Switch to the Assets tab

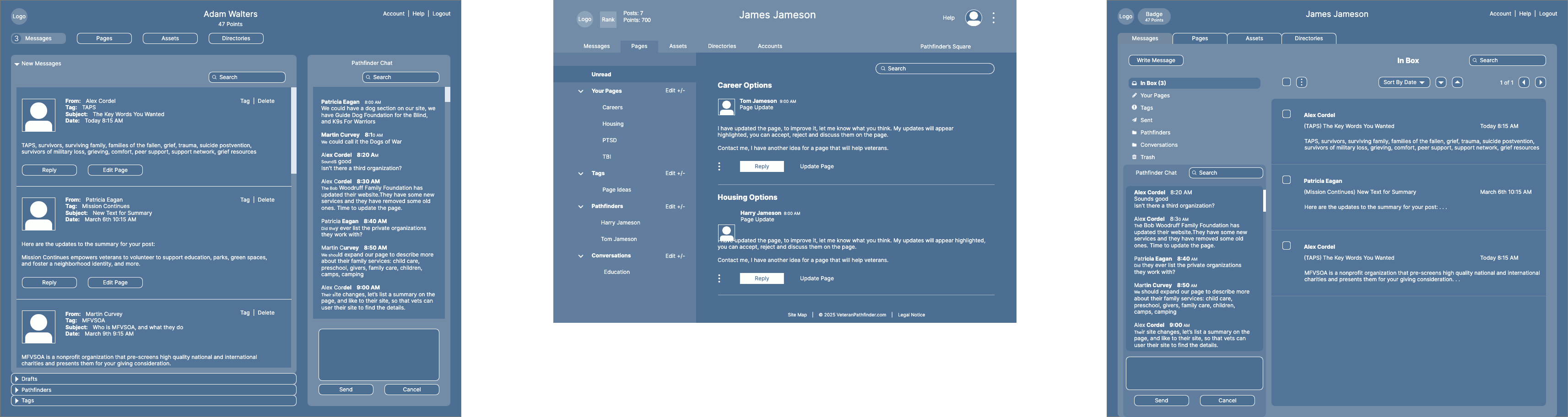pyautogui.click(x=1253, y=37)
